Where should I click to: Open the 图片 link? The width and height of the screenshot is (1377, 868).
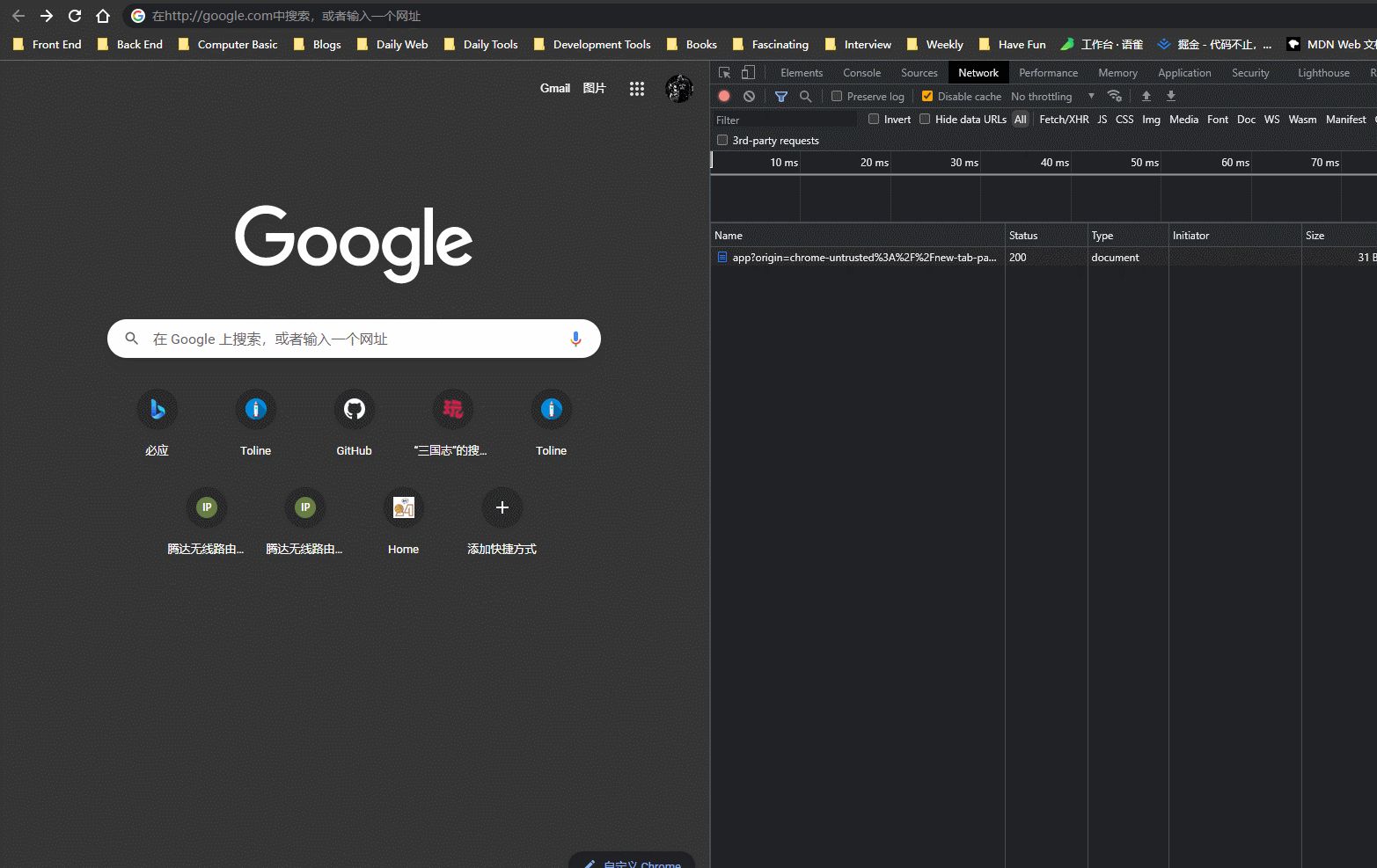point(595,88)
